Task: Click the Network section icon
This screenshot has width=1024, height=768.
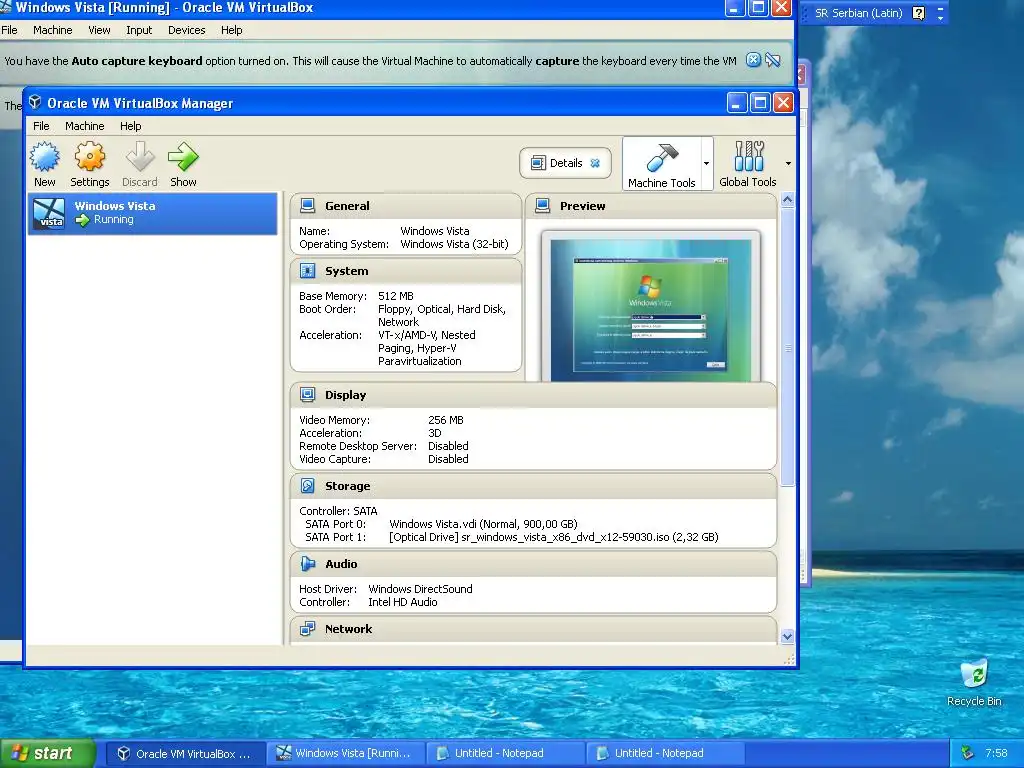Action: (307, 628)
